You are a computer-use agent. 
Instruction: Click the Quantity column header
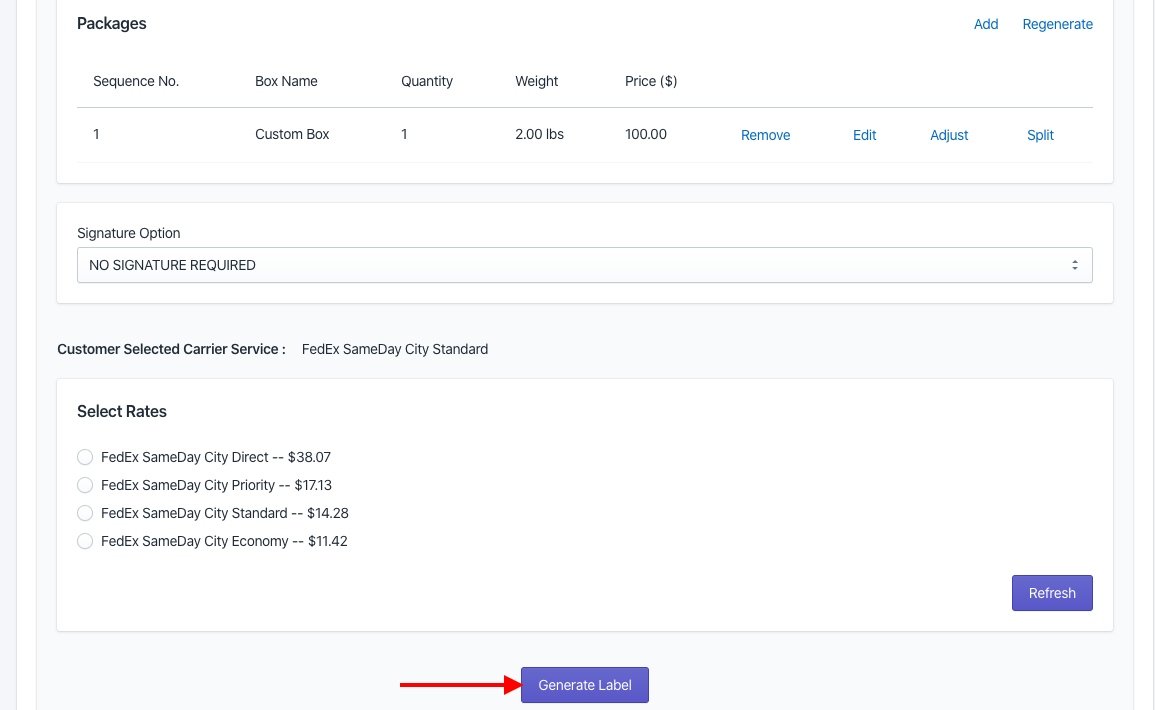coord(426,81)
